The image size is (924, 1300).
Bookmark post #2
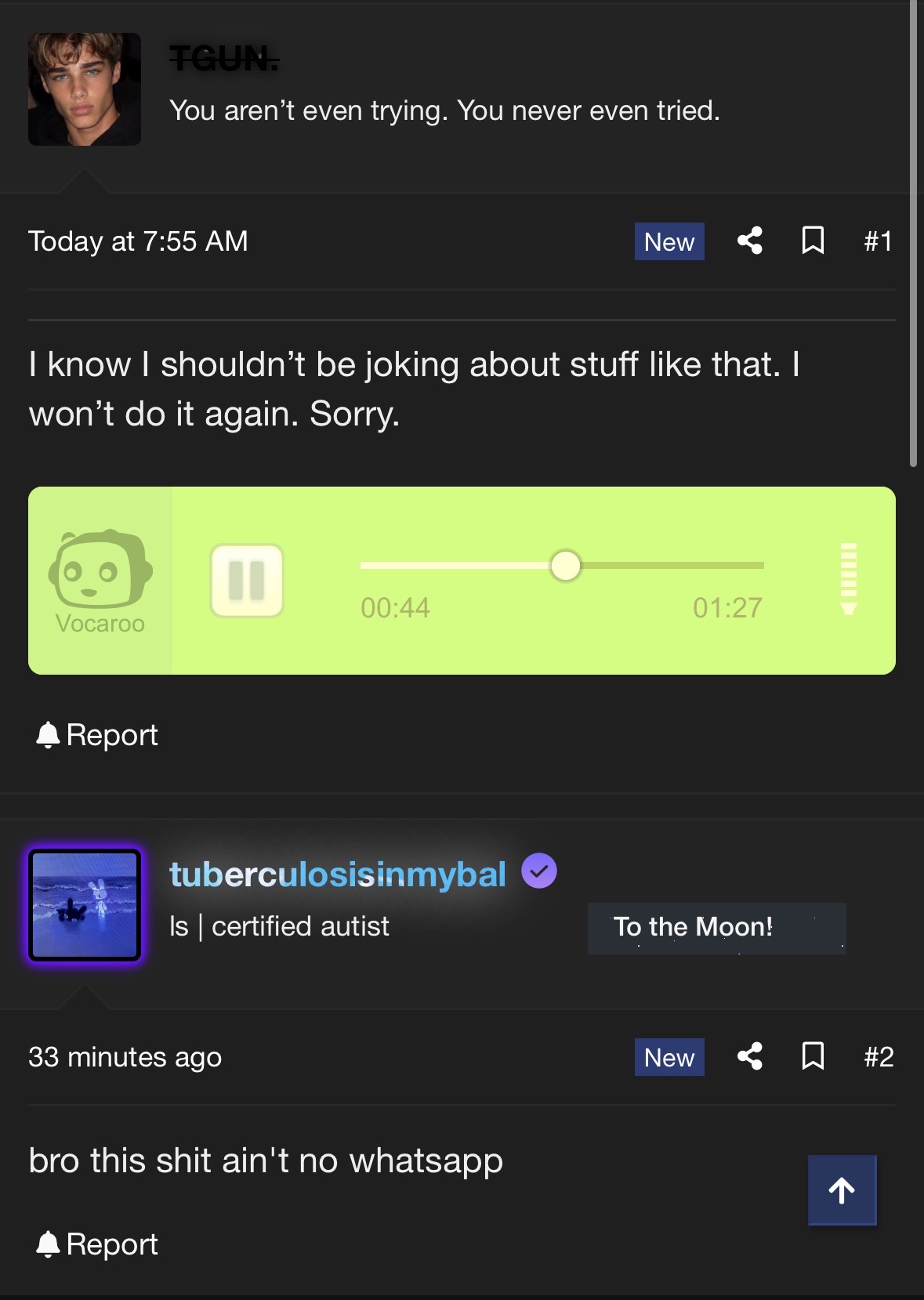click(x=813, y=1056)
